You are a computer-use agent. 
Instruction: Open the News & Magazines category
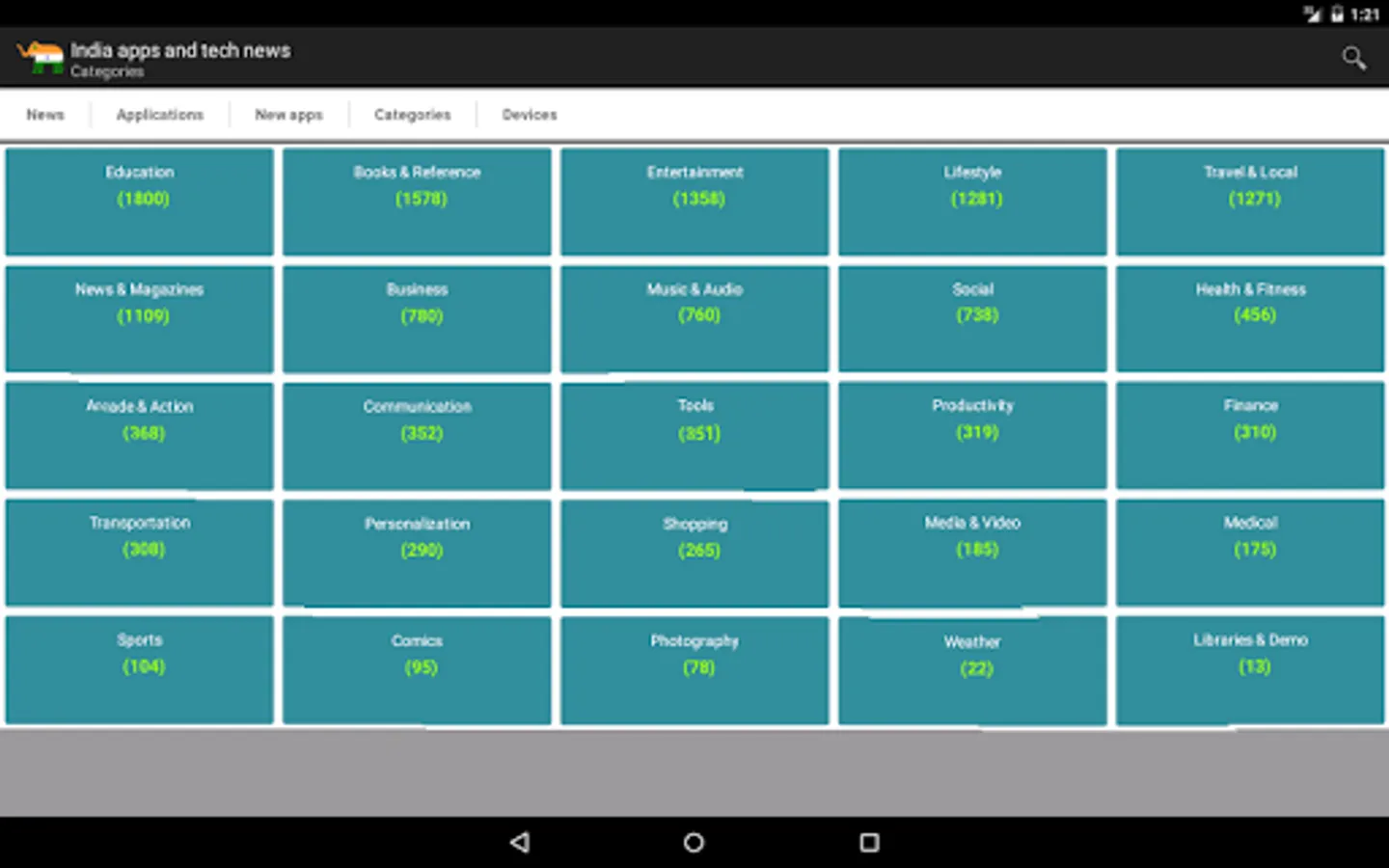click(x=140, y=319)
